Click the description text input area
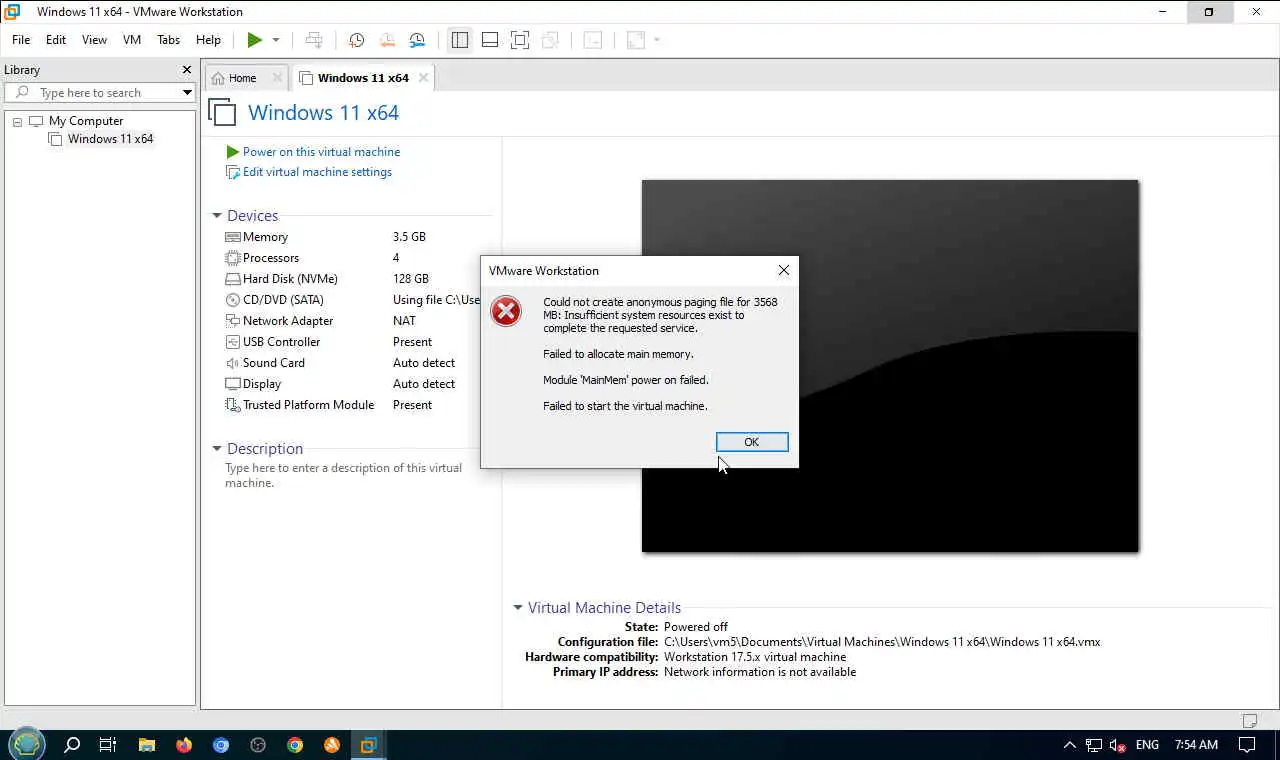Image resolution: width=1280 pixels, height=760 pixels. click(345, 475)
